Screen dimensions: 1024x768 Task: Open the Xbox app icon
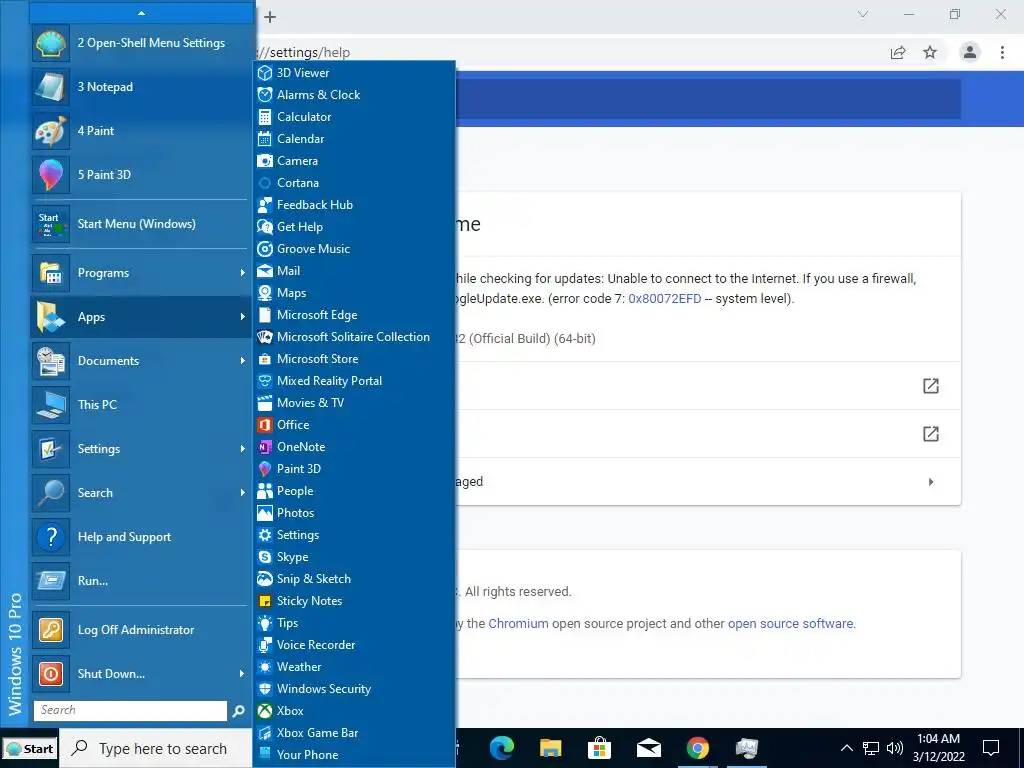(264, 711)
